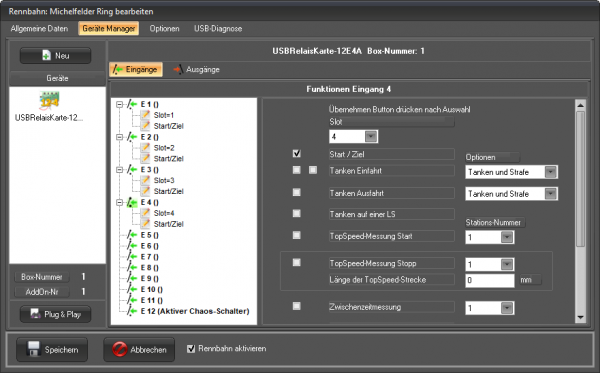
Task: Switch to Allgemeine Daten tab
Action: pyautogui.click(x=39, y=29)
